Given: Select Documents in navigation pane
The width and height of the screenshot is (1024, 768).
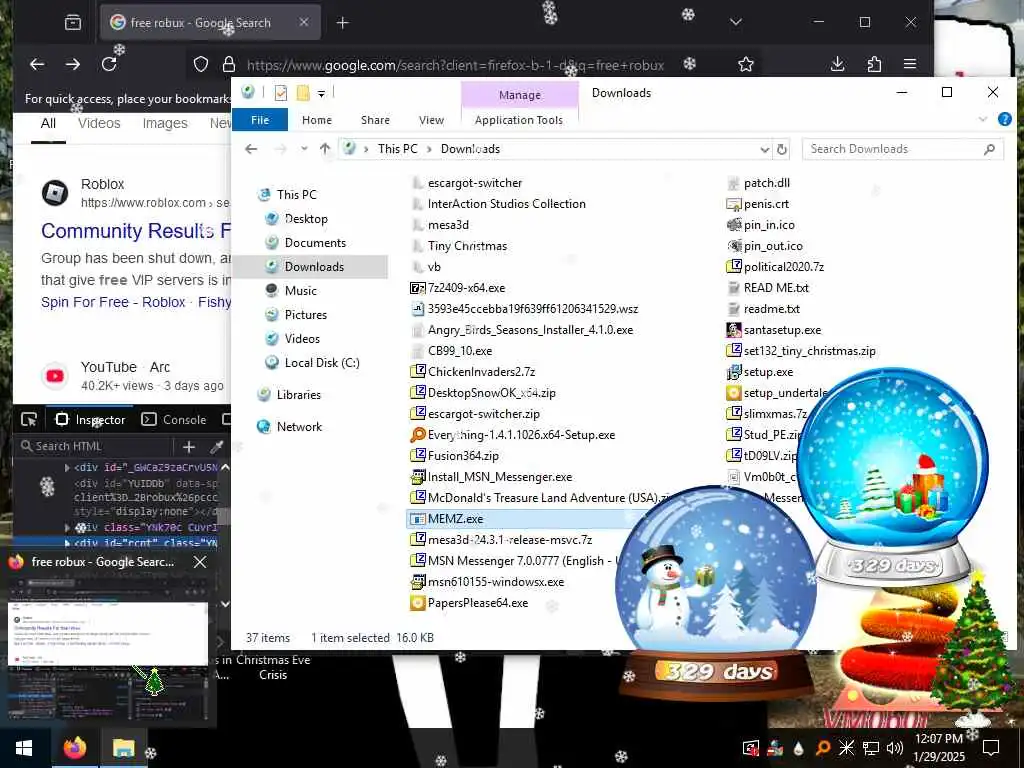Looking at the screenshot, I should coord(315,243).
